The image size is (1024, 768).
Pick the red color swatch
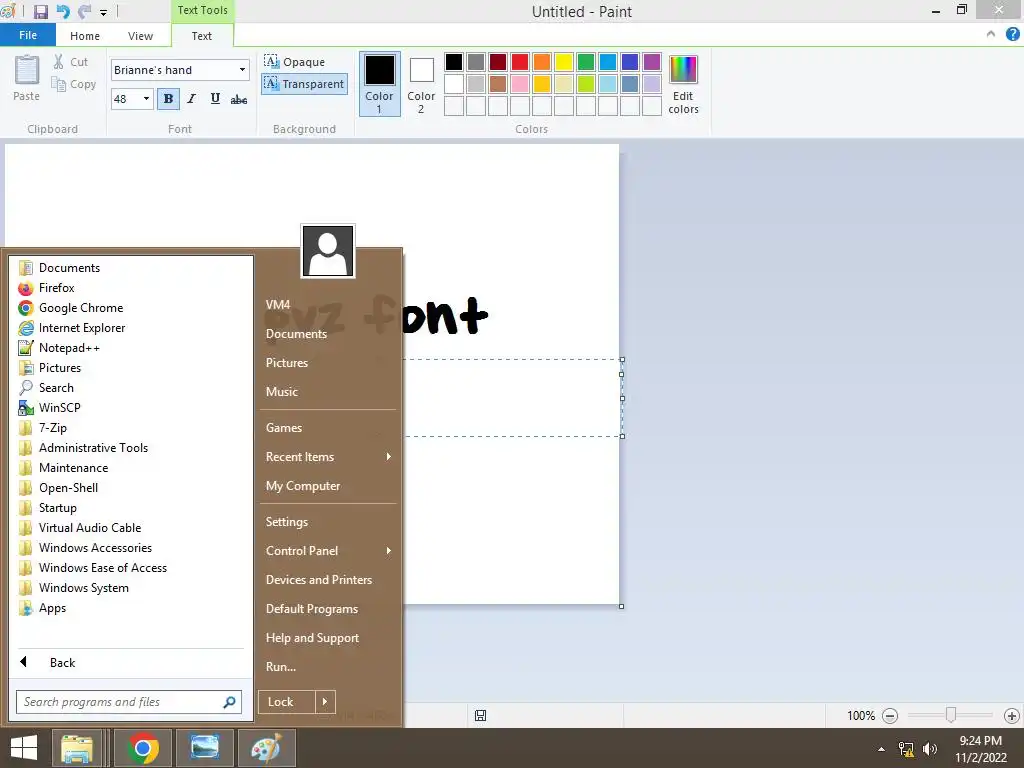pyautogui.click(x=520, y=62)
